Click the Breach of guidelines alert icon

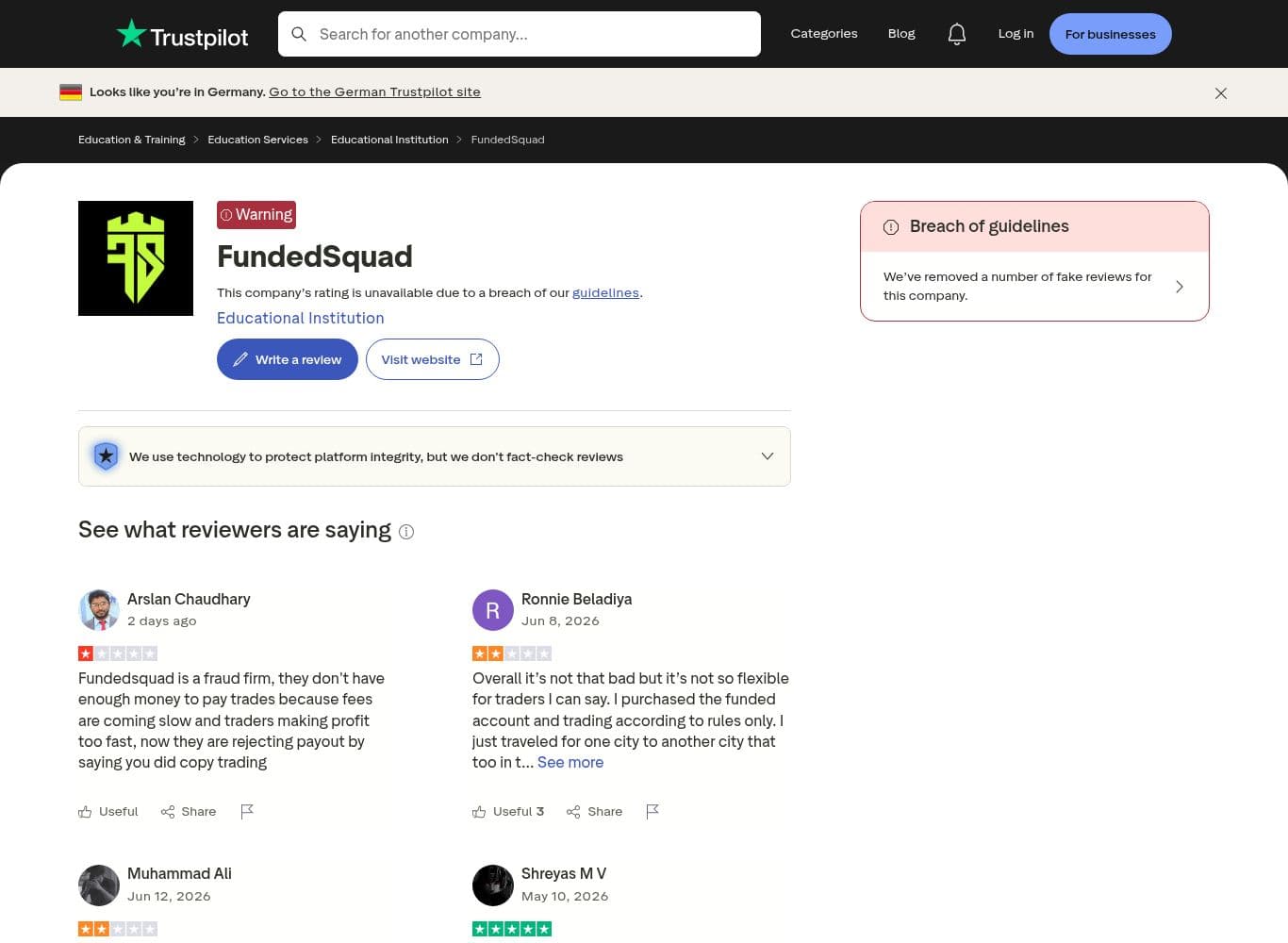click(891, 227)
